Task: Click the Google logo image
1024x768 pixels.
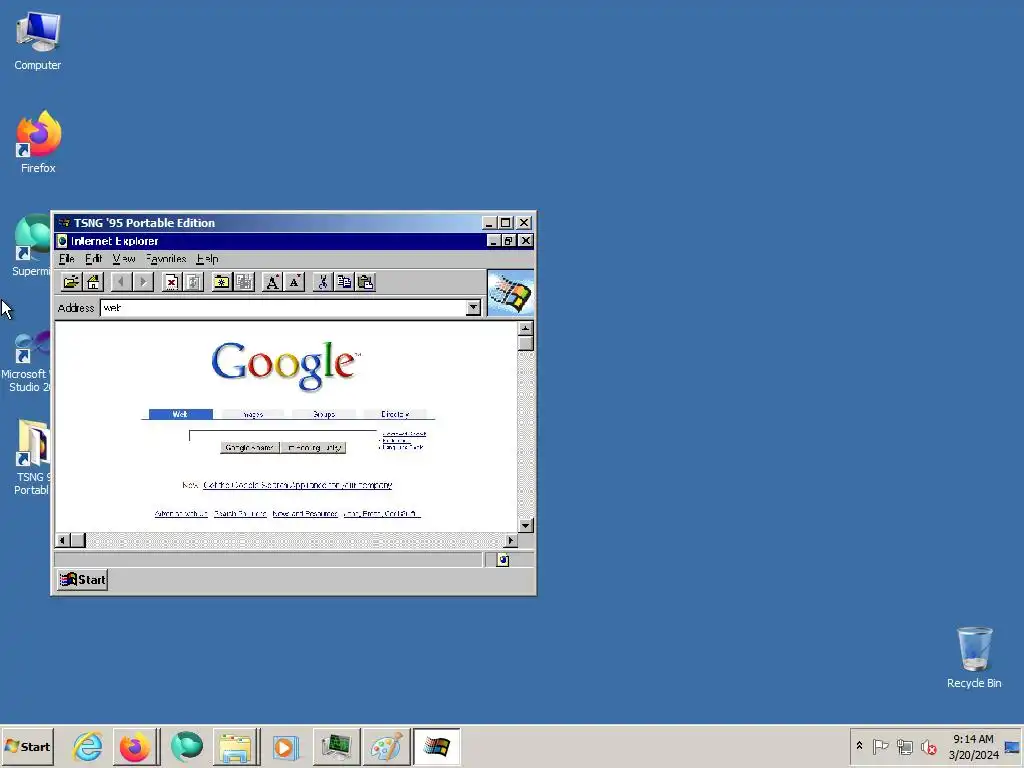Action: [x=286, y=366]
